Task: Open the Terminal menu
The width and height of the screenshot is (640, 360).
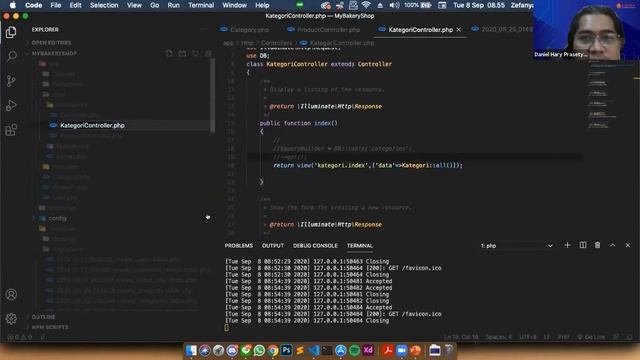Action: [201, 5]
